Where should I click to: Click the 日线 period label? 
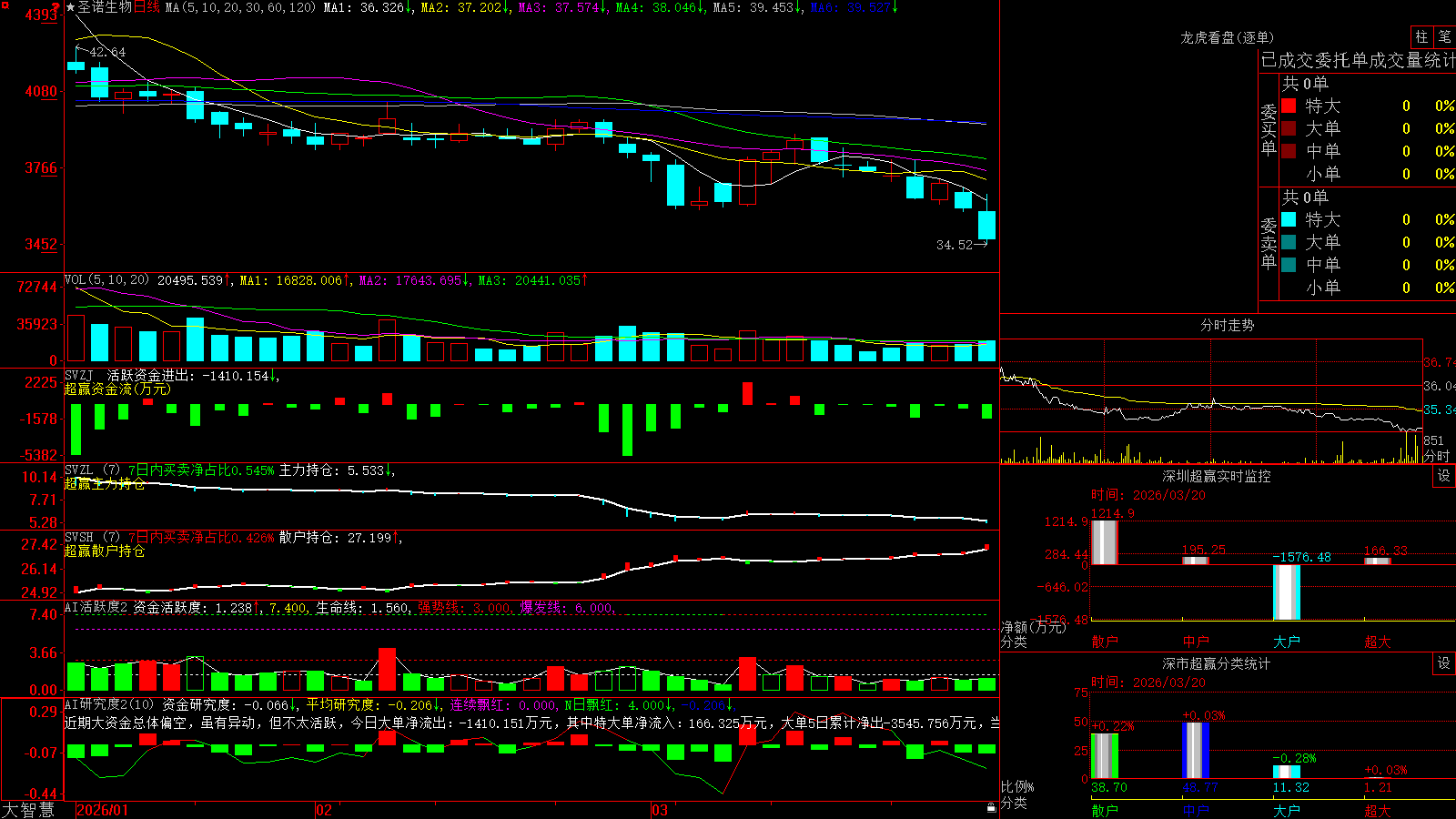(x=147, y=7)
